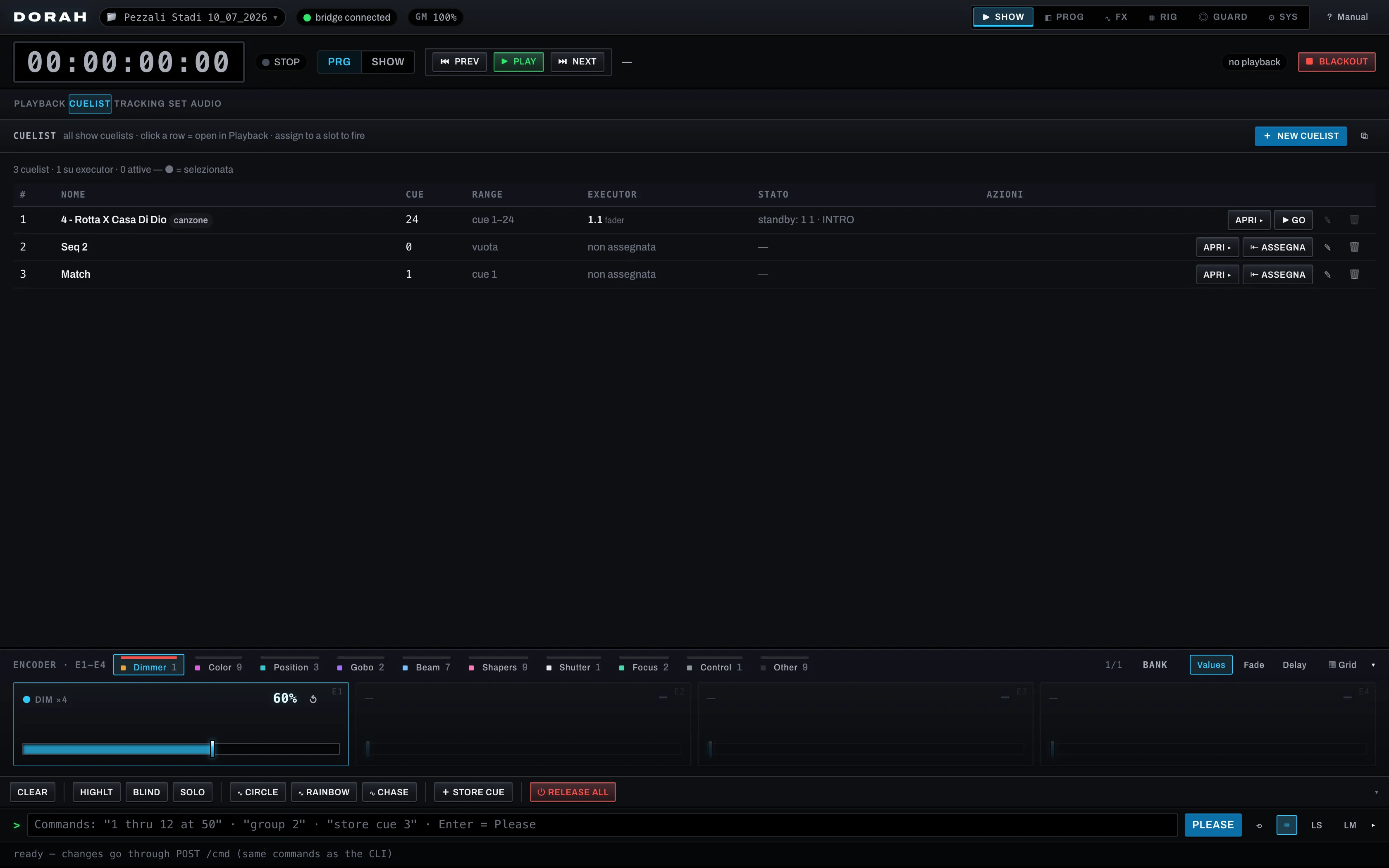This screenshot has width=1389, height=868.
Task: Apply the CIRCLE effect
Action: tap(257, 792)
